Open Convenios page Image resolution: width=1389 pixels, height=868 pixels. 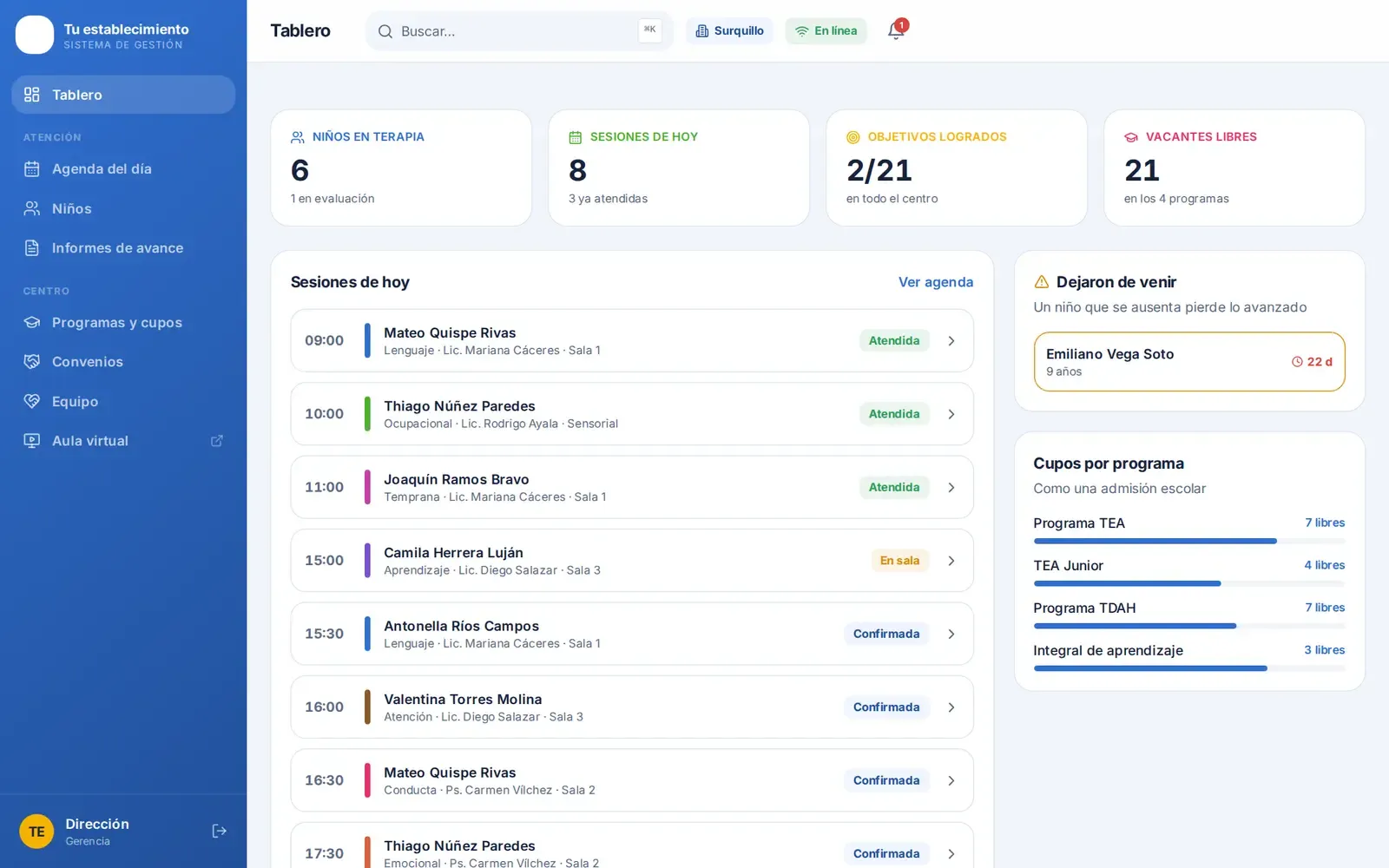[x=123, y=362]
